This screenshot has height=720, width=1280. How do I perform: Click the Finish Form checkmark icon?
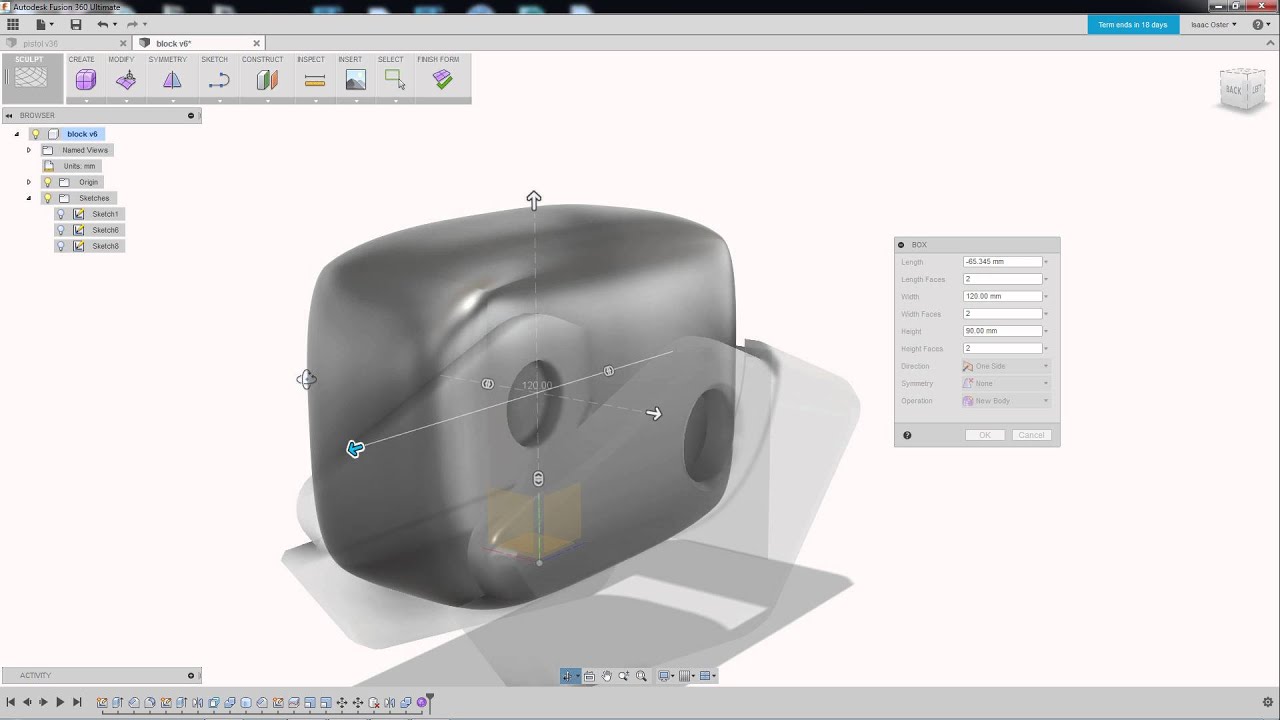pos(443,80)
